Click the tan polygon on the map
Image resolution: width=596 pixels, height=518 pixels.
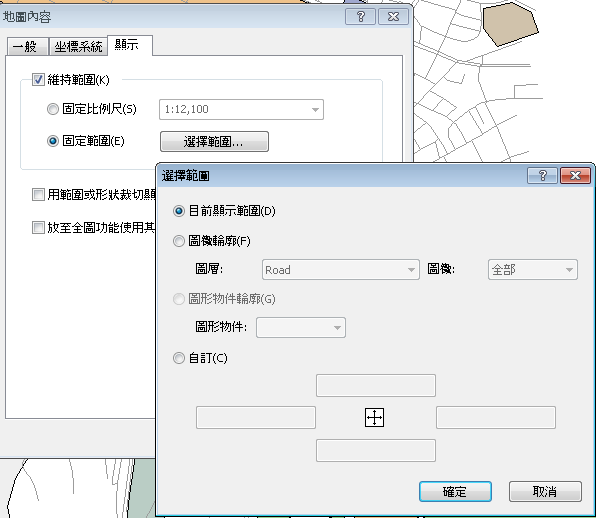click(x=509, y=23)
